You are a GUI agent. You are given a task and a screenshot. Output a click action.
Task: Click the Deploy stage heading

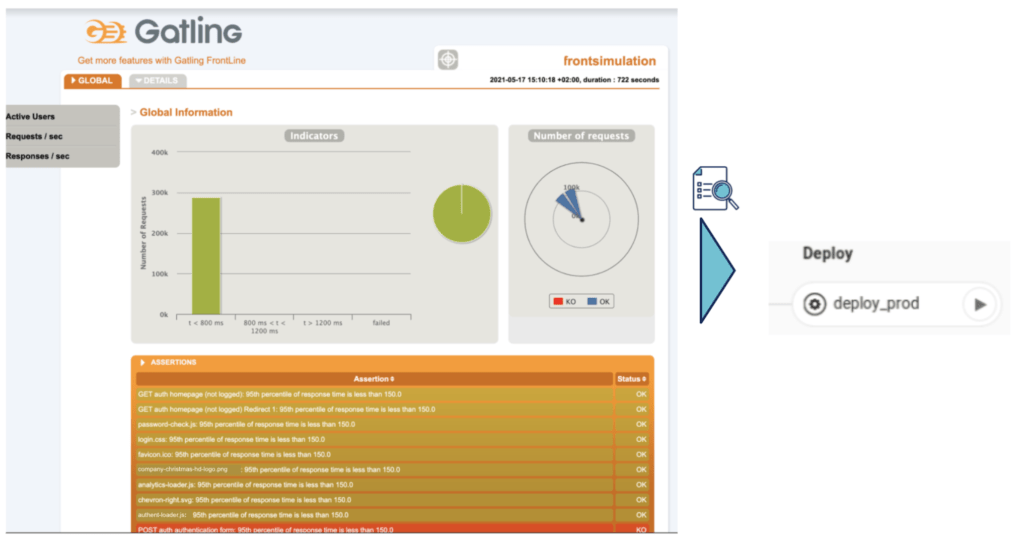click(x=827, y=253)
